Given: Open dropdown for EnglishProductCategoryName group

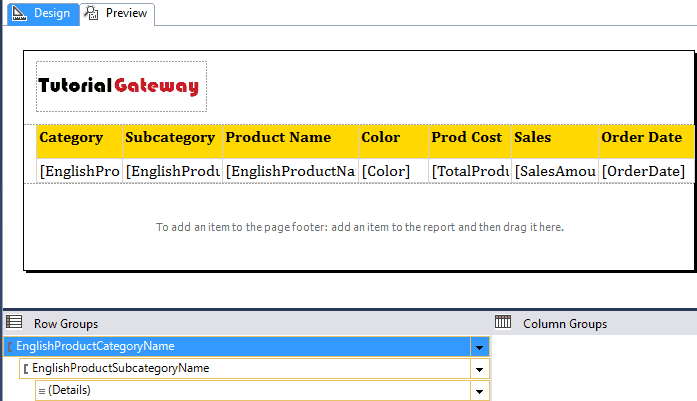Looking at the screenshot, I should [480, 347].
